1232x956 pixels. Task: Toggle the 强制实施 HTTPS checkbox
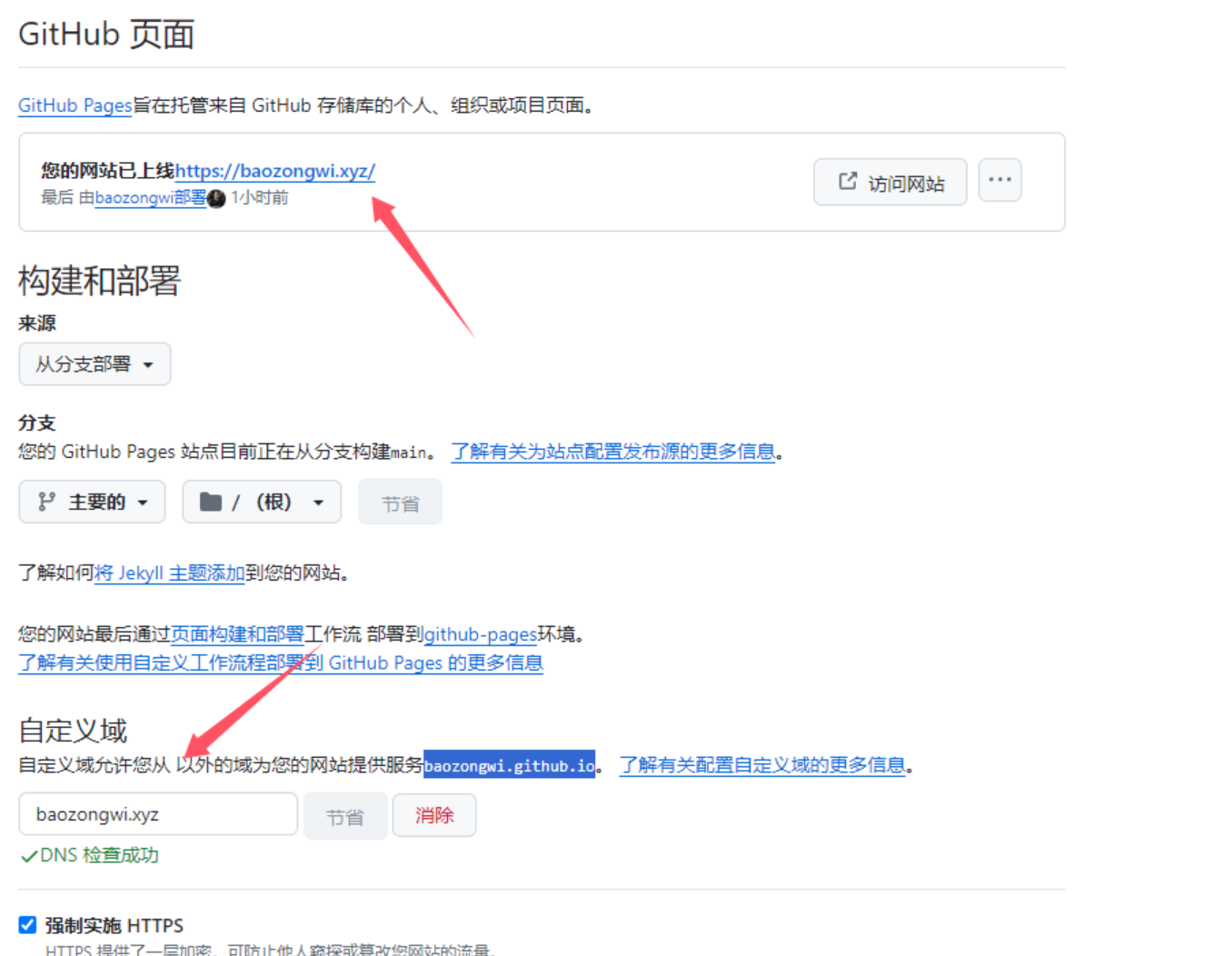coord(28,925)
